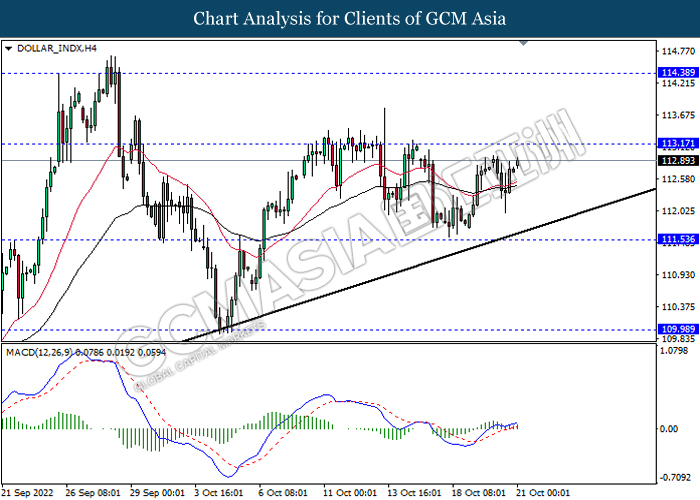Screen dimensions: 700x500
Task: Click the 114.770 price axis value
Action: pyautogui.click(x=678, y=51)
